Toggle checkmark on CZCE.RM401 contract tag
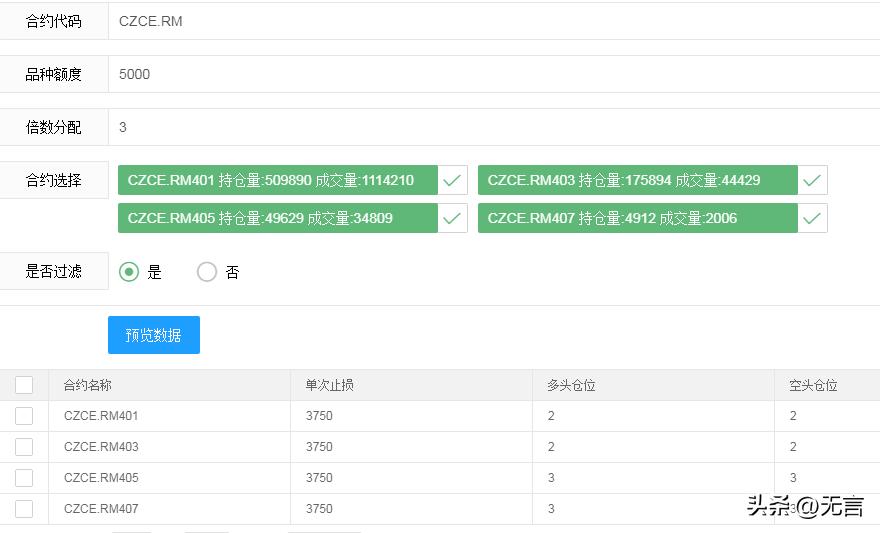This screenshot has width=880, height=533. point(453,181)
